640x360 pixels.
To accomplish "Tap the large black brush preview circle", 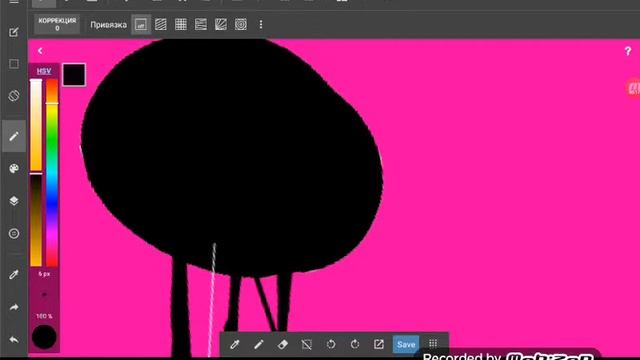I will point(44,337).
